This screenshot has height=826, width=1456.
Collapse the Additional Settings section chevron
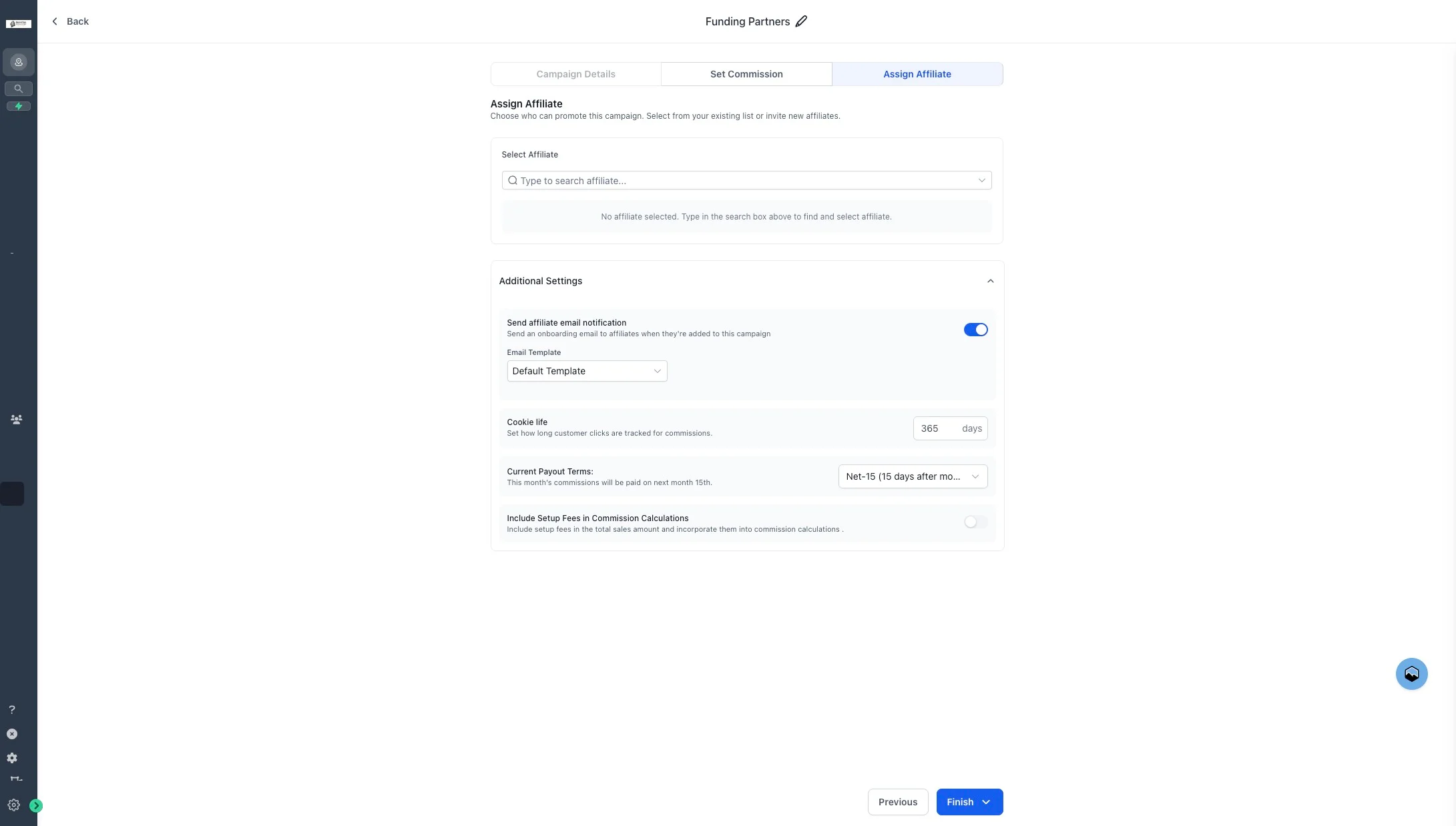(x=990, y=281)
